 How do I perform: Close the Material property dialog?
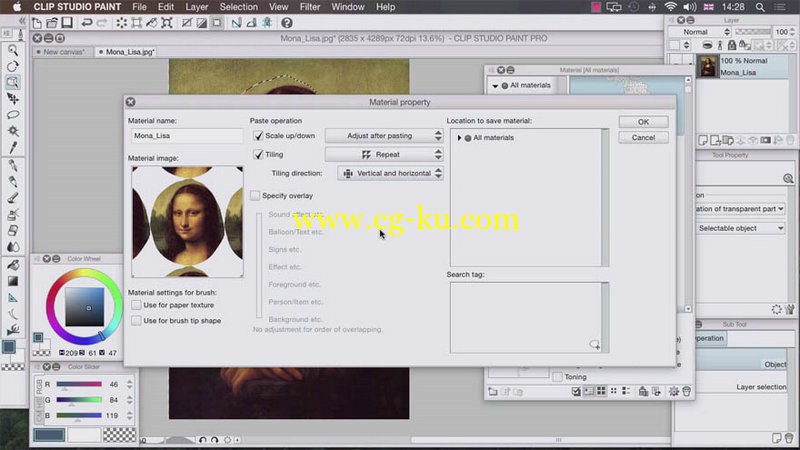click(131, 102)
